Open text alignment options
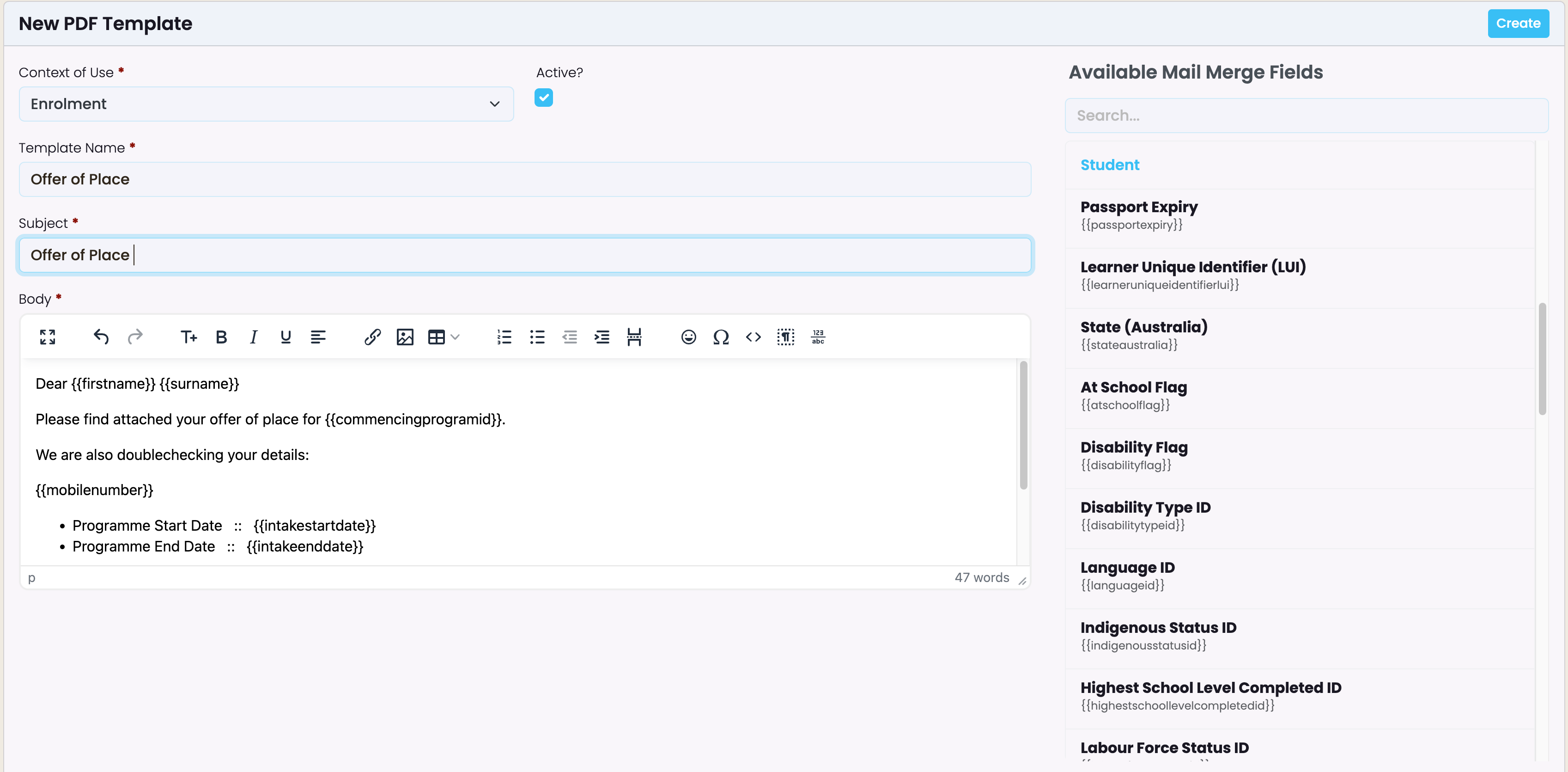 pyautogui.click(x=318, y=337)
